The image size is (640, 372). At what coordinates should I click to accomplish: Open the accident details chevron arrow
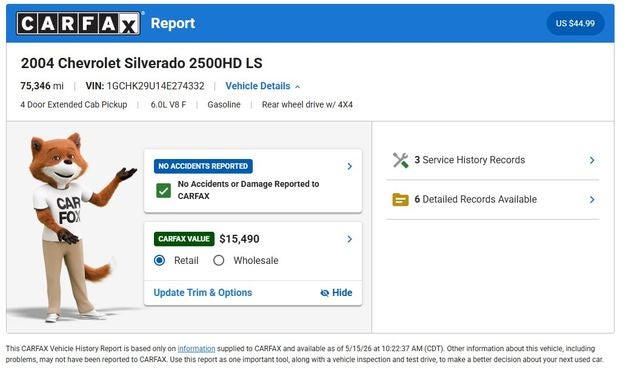coord(349,166)
